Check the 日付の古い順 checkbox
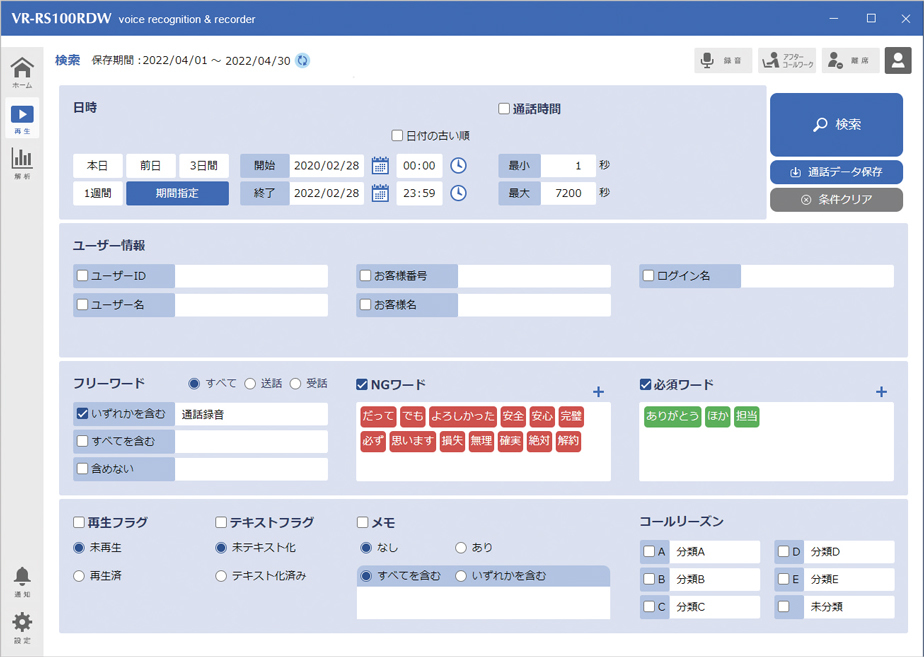Screen dimensions: 924x657 pos(397,136)
